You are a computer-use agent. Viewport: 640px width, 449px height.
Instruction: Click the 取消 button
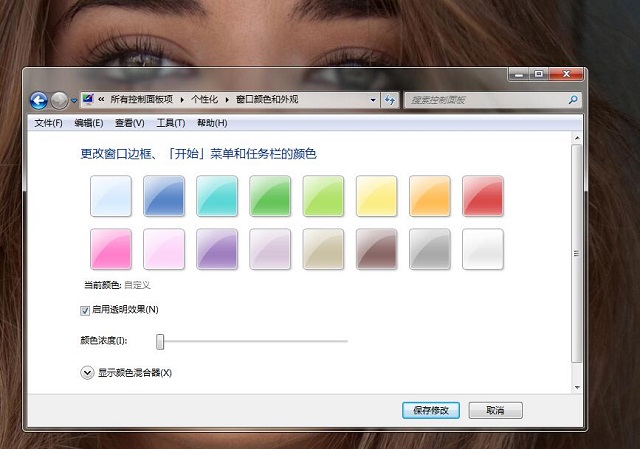pyautogui.click(x=494, y=410)
